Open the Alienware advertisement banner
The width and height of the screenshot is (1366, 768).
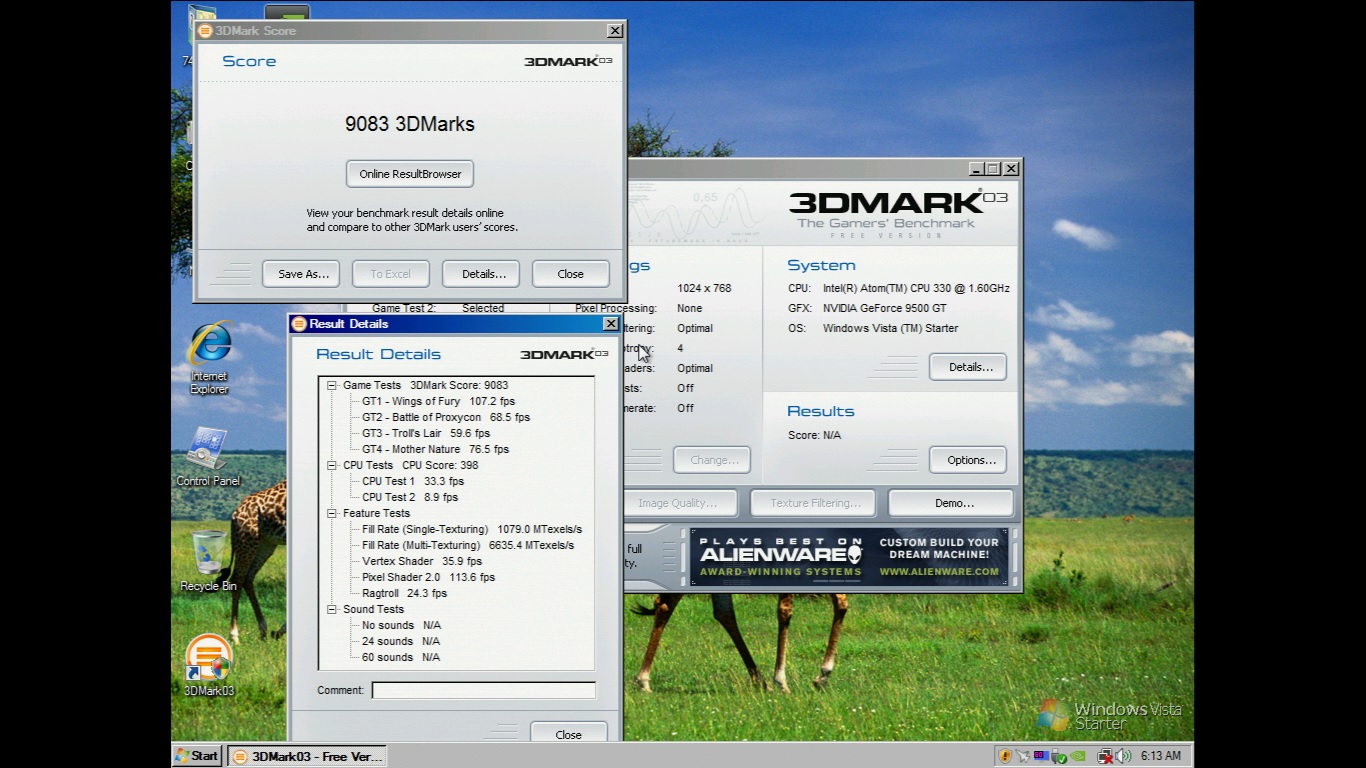[x=849, y=557]
